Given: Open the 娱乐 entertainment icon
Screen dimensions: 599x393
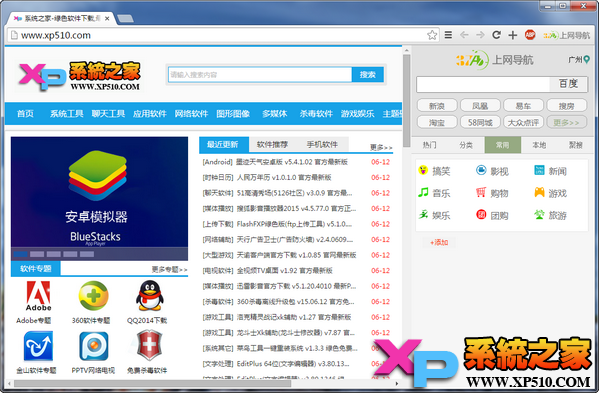Looking at the screenshot, I should [423, 215].
